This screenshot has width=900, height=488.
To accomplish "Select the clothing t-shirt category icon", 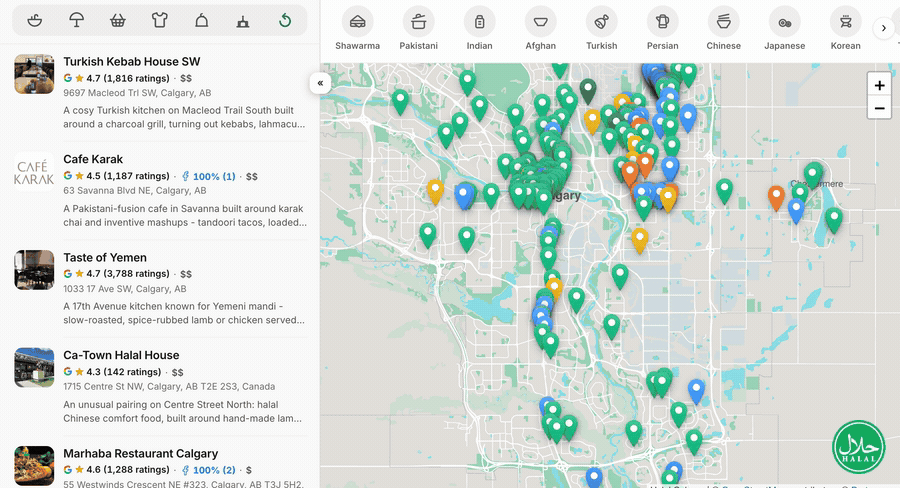I will 160,21.
